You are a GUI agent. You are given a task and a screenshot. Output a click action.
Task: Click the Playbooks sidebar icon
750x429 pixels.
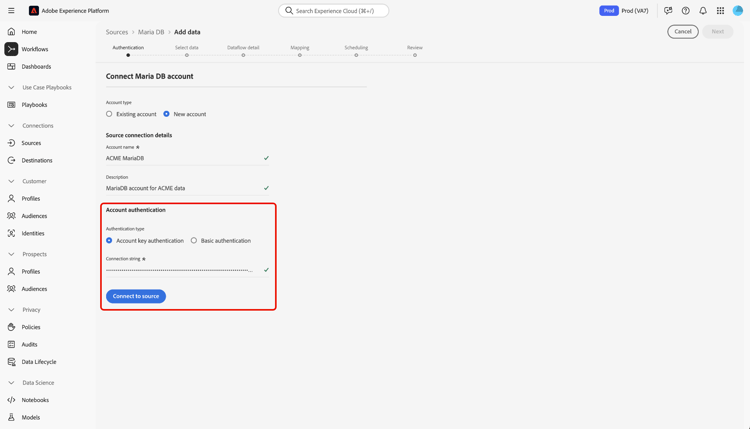click(11, 105)
